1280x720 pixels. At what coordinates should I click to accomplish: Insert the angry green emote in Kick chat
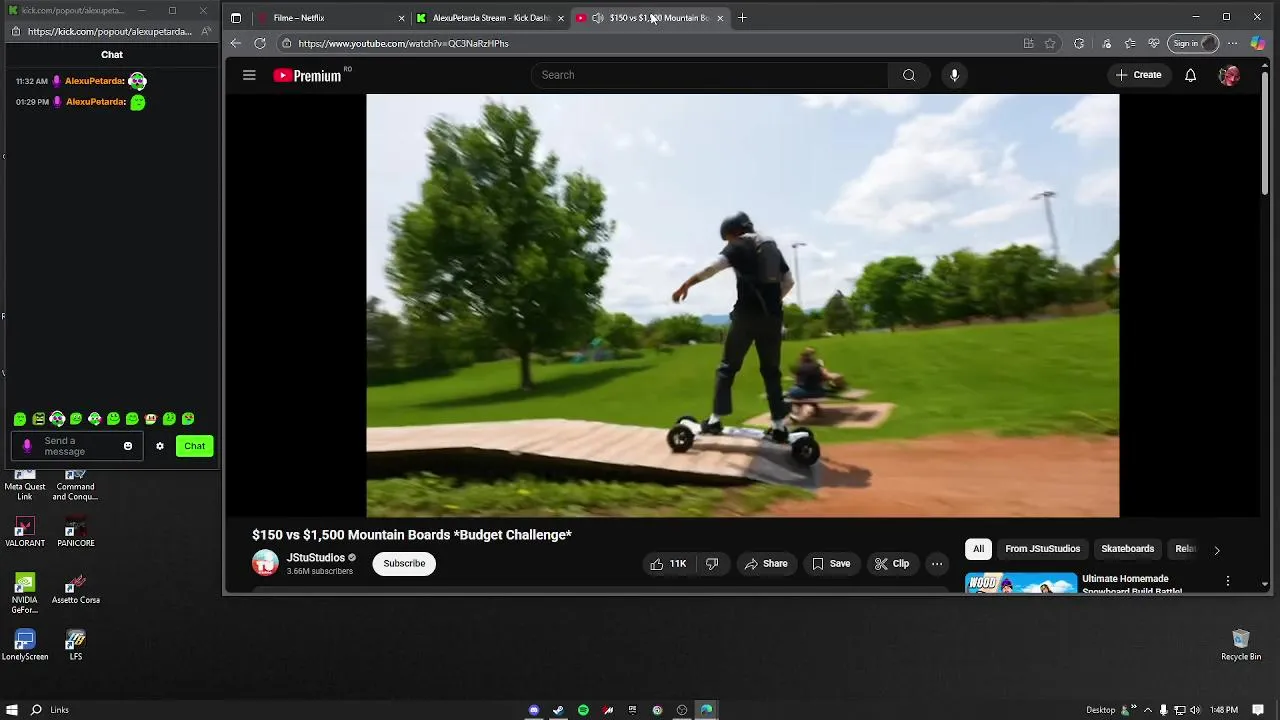click(39, 419)
